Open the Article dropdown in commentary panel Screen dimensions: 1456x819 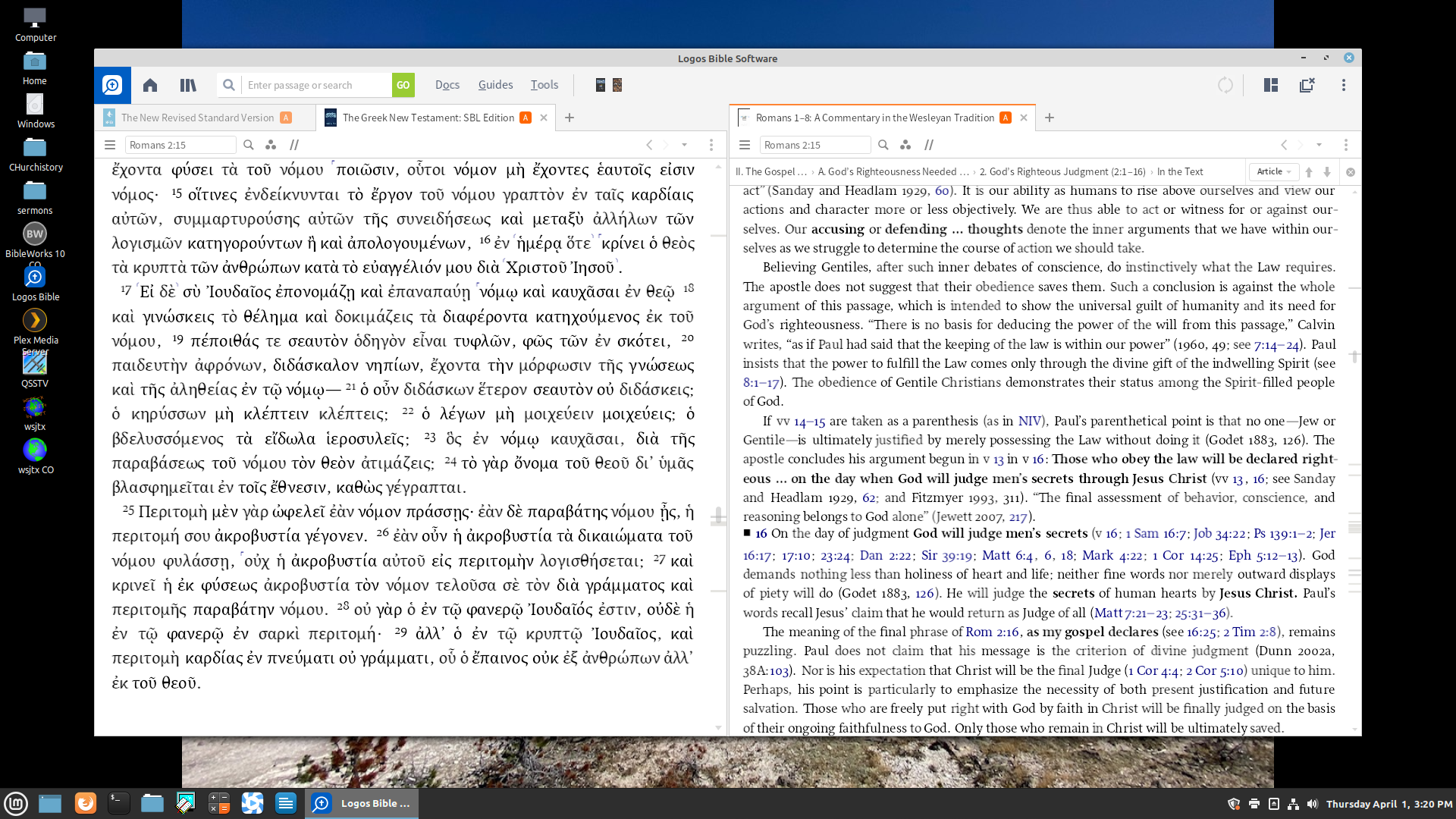[x=1273, y=171]
